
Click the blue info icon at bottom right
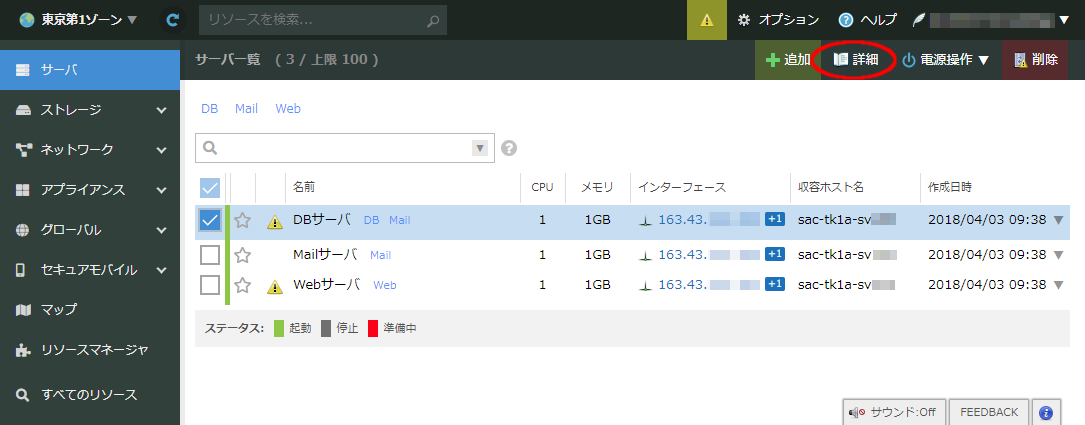[x=1045, y=412]
